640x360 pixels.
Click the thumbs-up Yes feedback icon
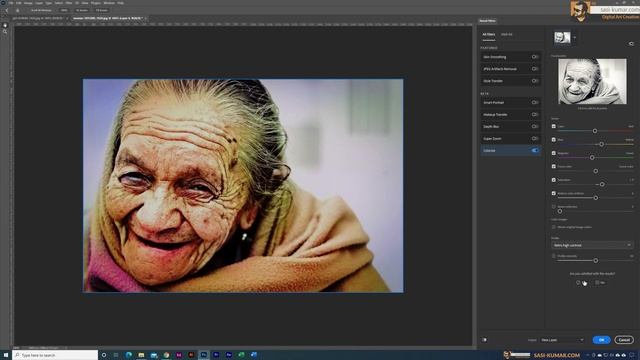click(x=578, y=282)
